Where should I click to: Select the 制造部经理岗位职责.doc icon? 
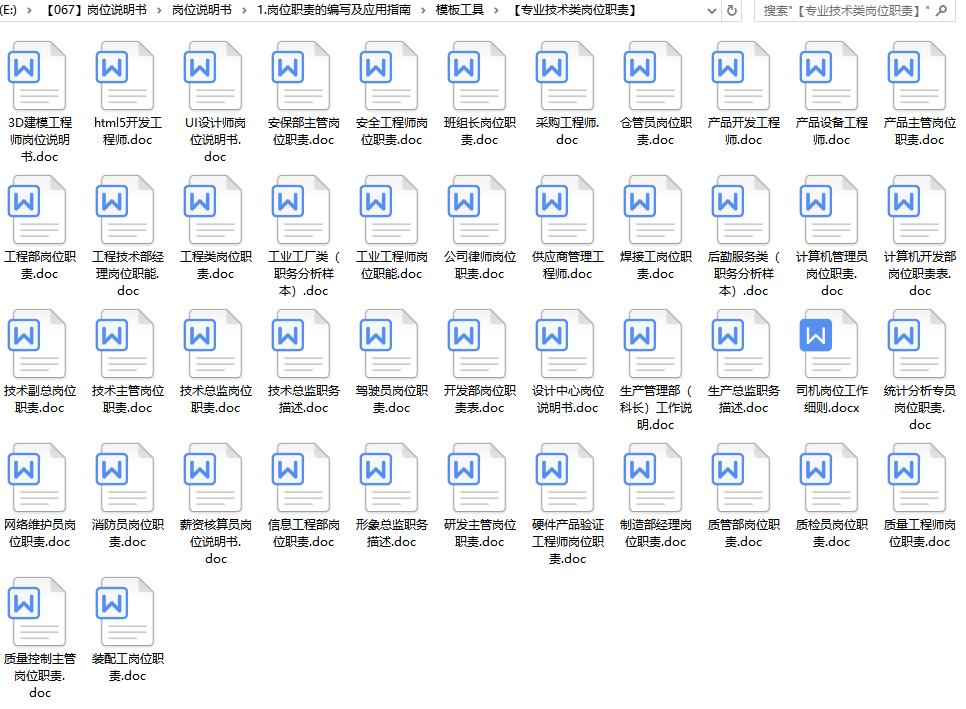pyautogui.click(x=654, y=477)
